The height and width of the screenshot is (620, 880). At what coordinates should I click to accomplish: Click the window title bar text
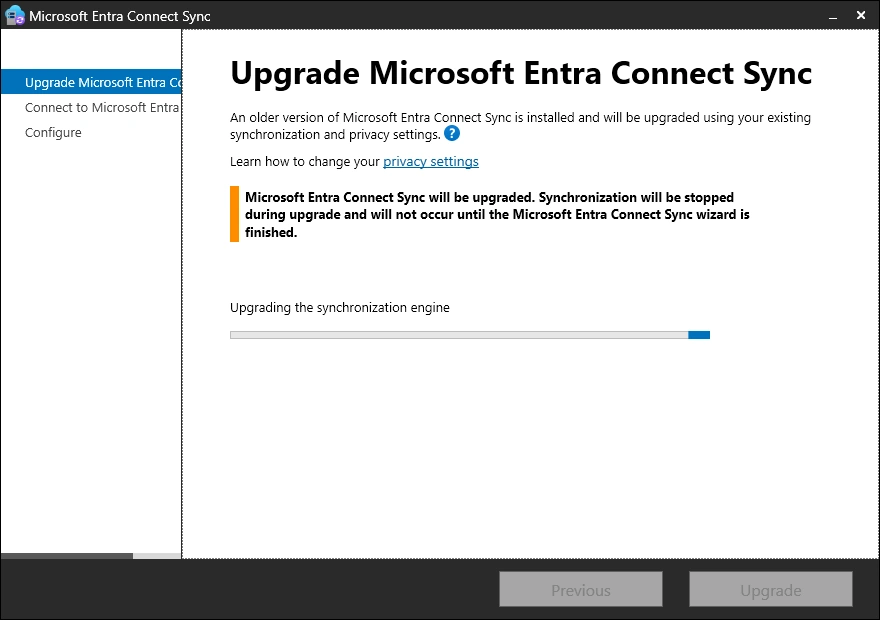(120, 16)
